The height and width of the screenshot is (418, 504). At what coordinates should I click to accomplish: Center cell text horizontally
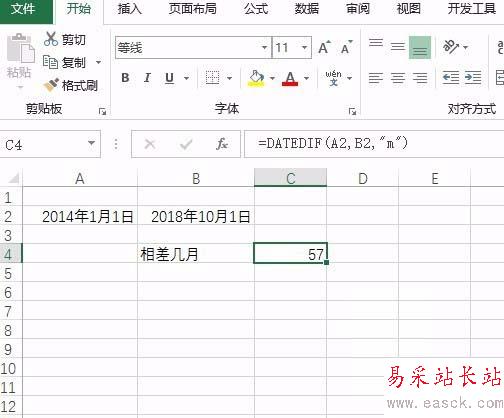click(398, 78)
